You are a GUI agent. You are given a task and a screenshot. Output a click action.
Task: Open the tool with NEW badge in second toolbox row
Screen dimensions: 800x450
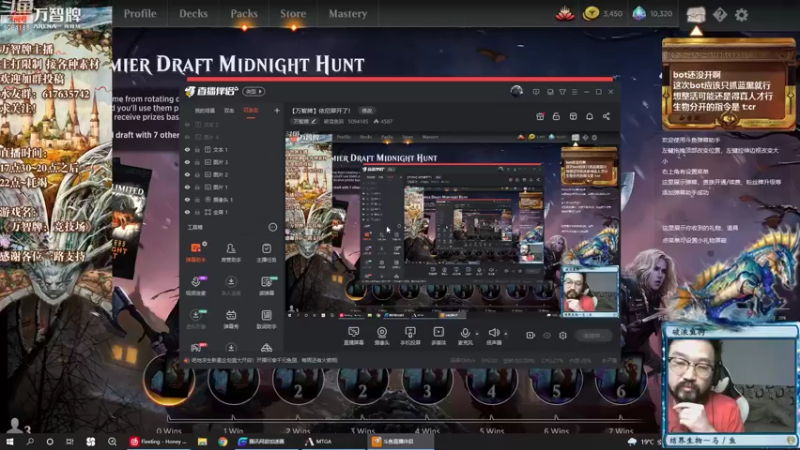coord(266,286)
